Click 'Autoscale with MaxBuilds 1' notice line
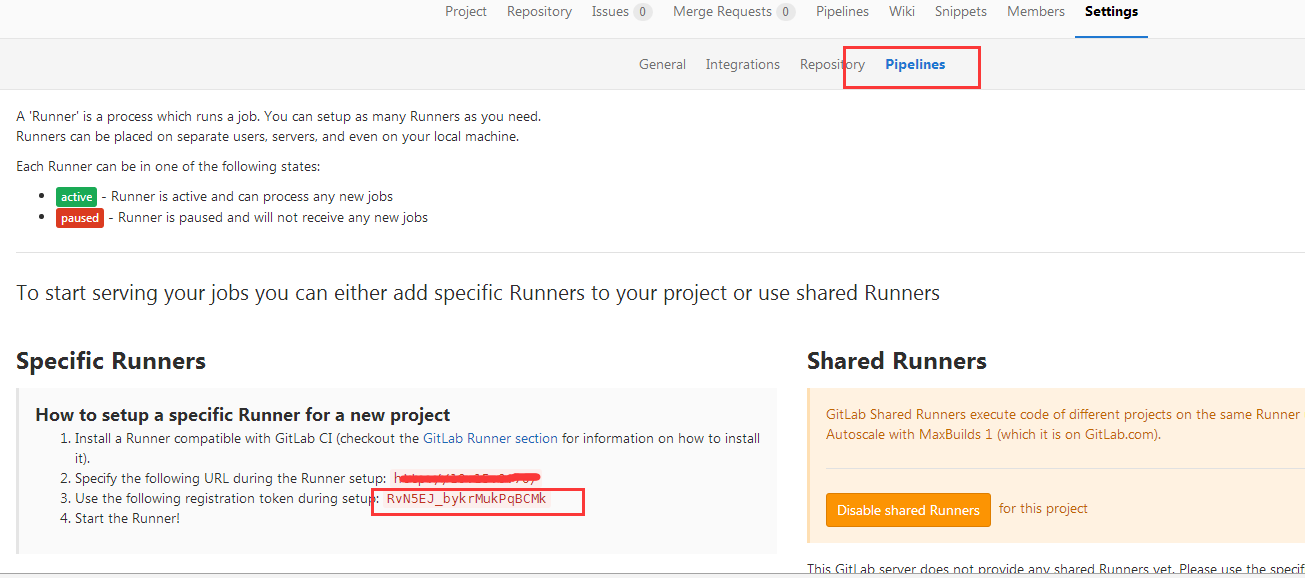 993,434
